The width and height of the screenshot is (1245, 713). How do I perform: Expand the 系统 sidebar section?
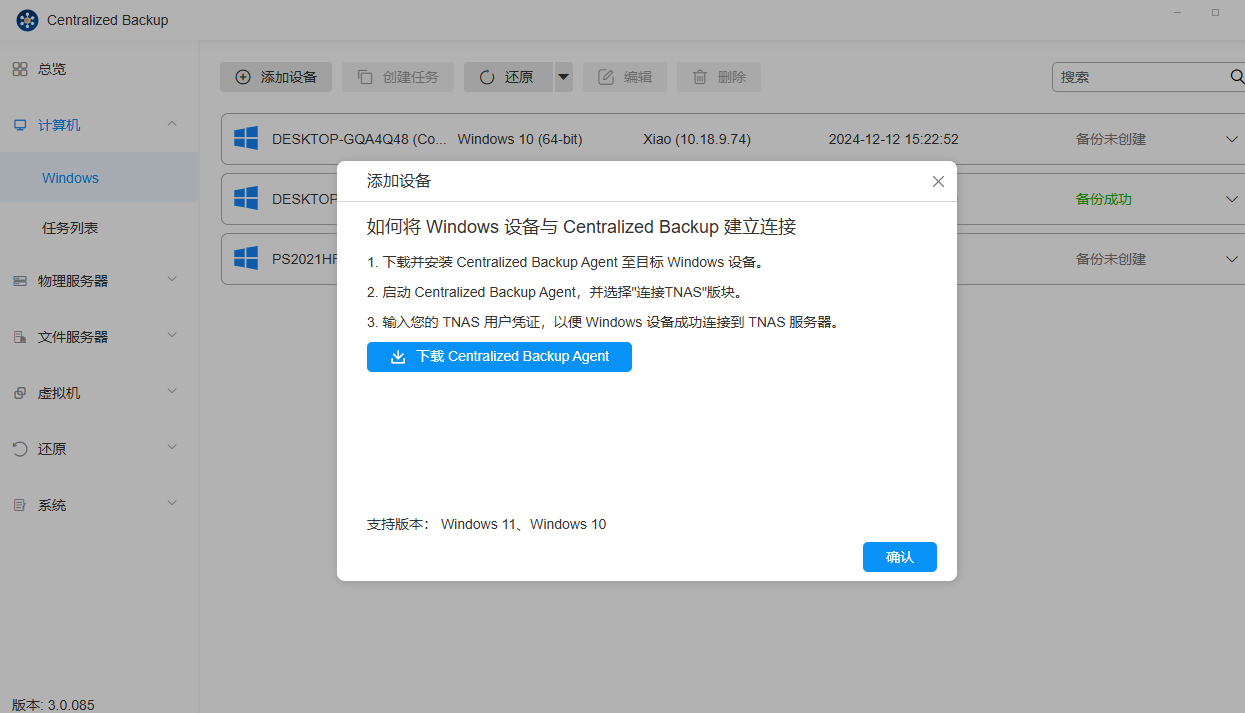pyautogui.click(x=172, y=505)
